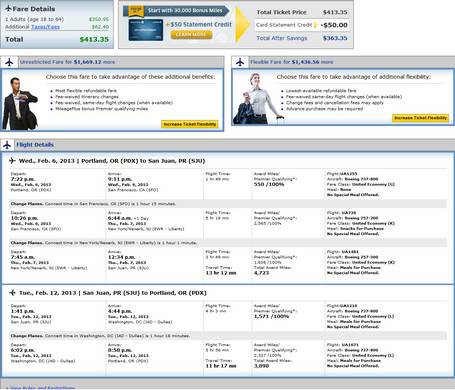Click the 1 Adults (age 18 to 64) row

[x=57, y=19]
